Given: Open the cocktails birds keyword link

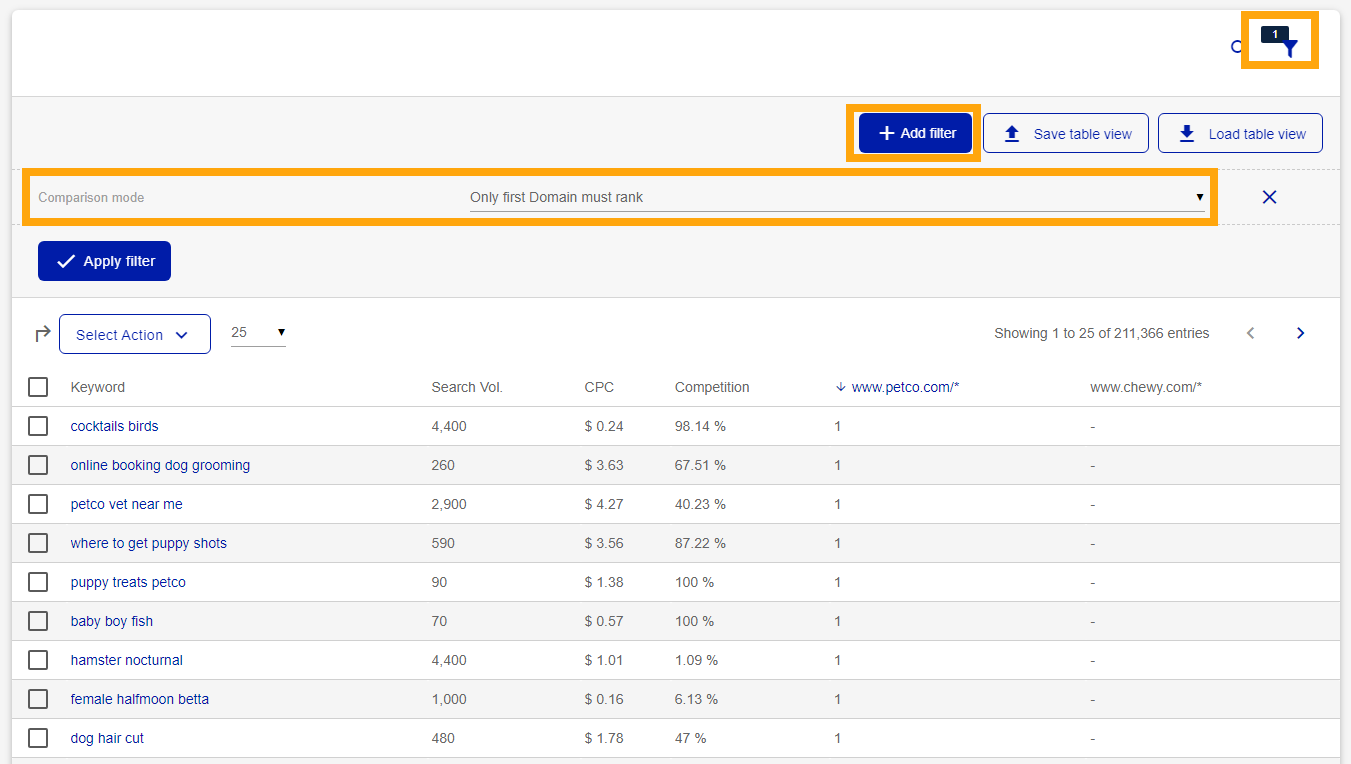Looking at the screenshot, I should (x=114, y=426).
